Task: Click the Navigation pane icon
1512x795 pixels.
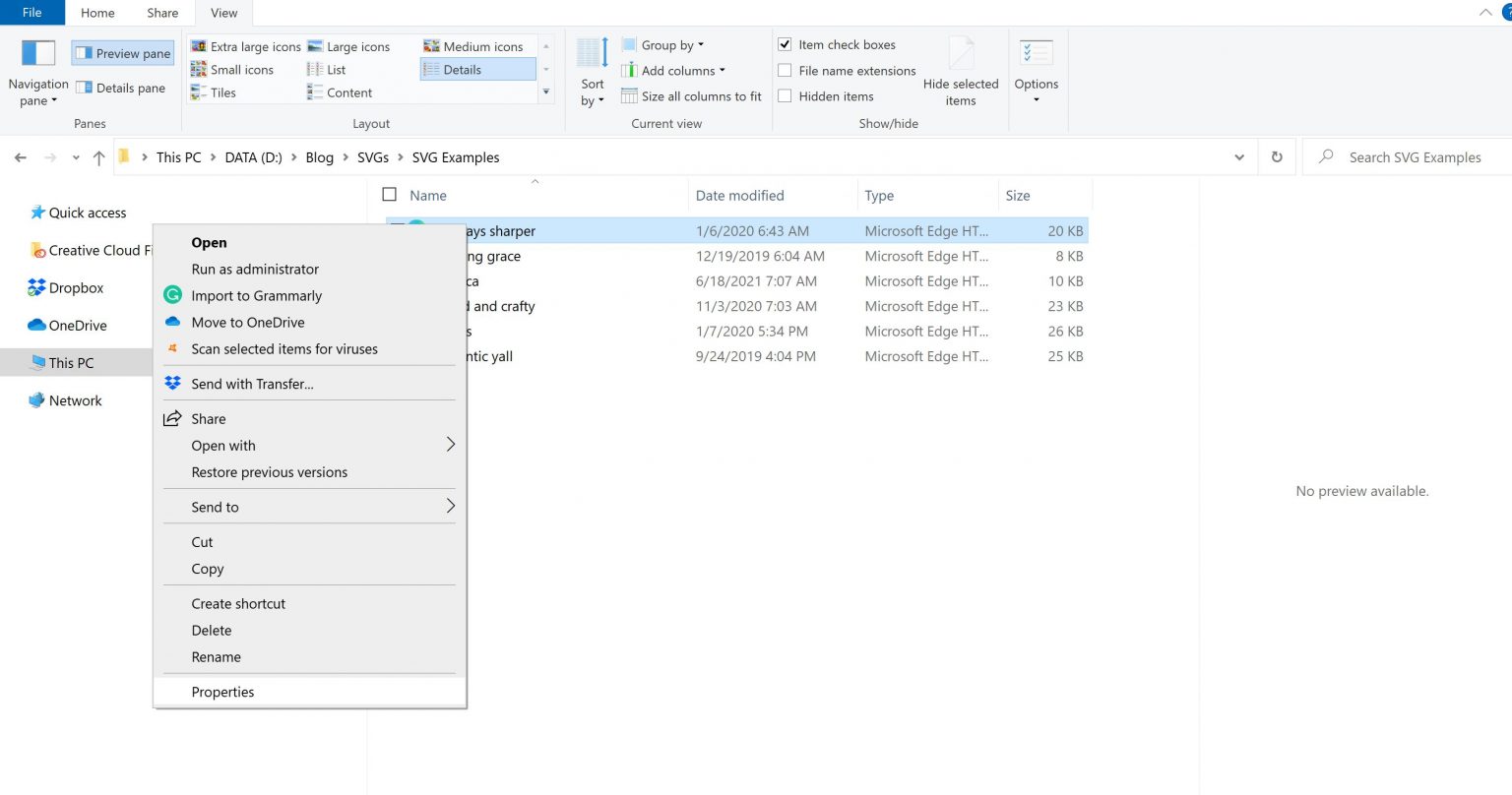Action: [38, 53]
